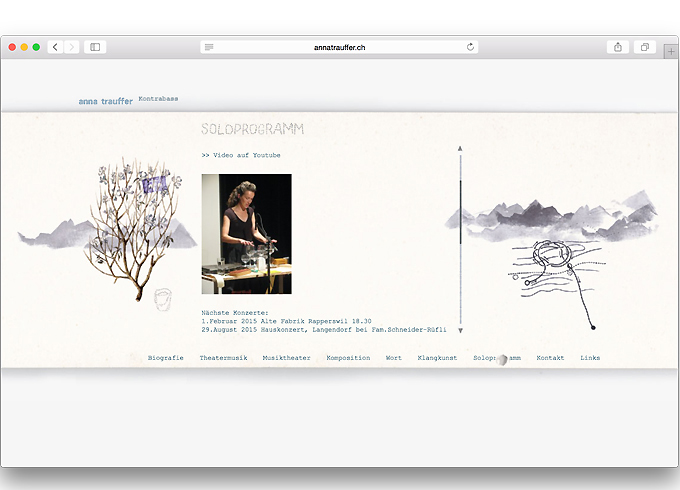
Task: Select Kontakt in the navigation
Action: coord(550,357)
